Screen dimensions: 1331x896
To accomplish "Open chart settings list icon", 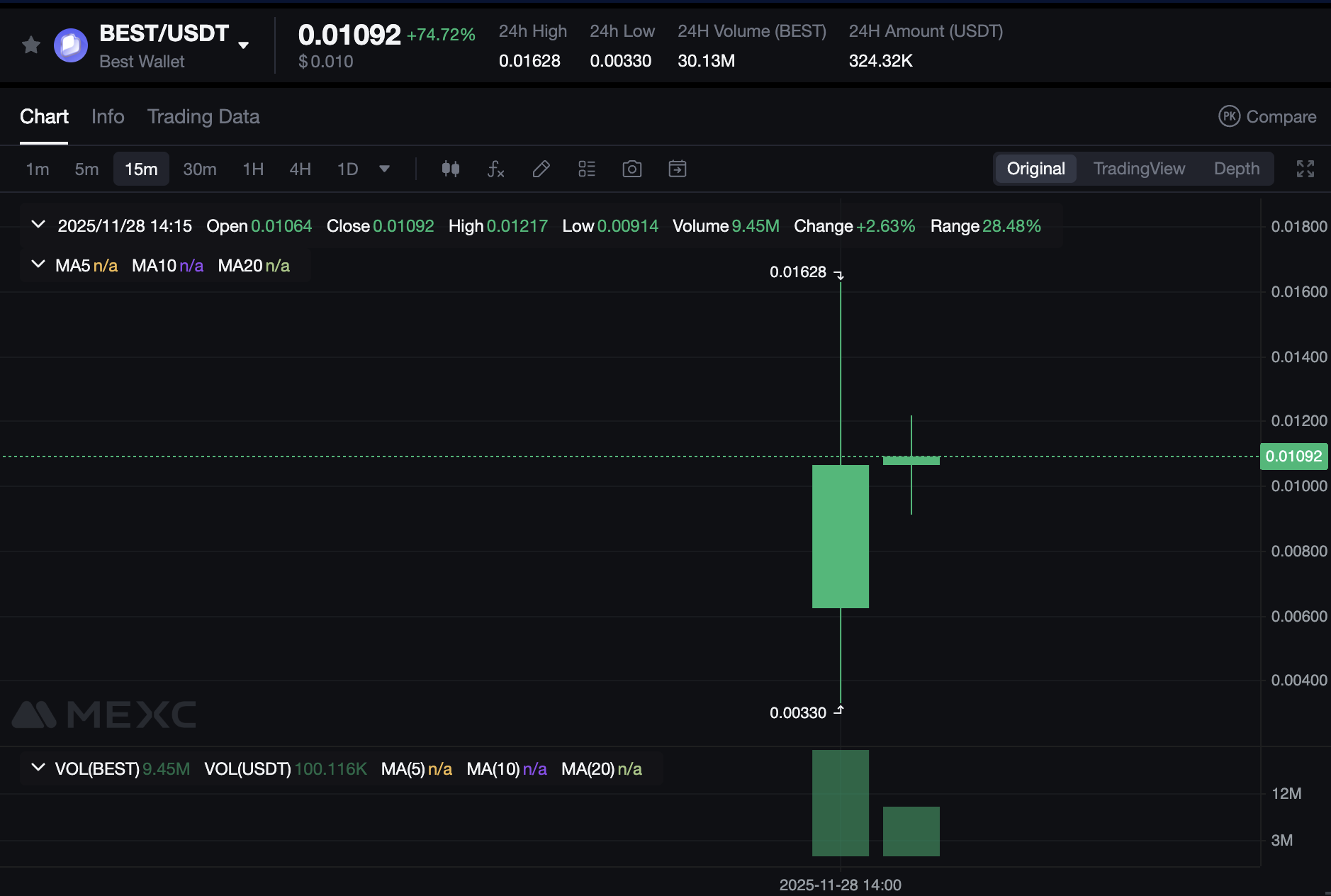I will coord(586,169).
